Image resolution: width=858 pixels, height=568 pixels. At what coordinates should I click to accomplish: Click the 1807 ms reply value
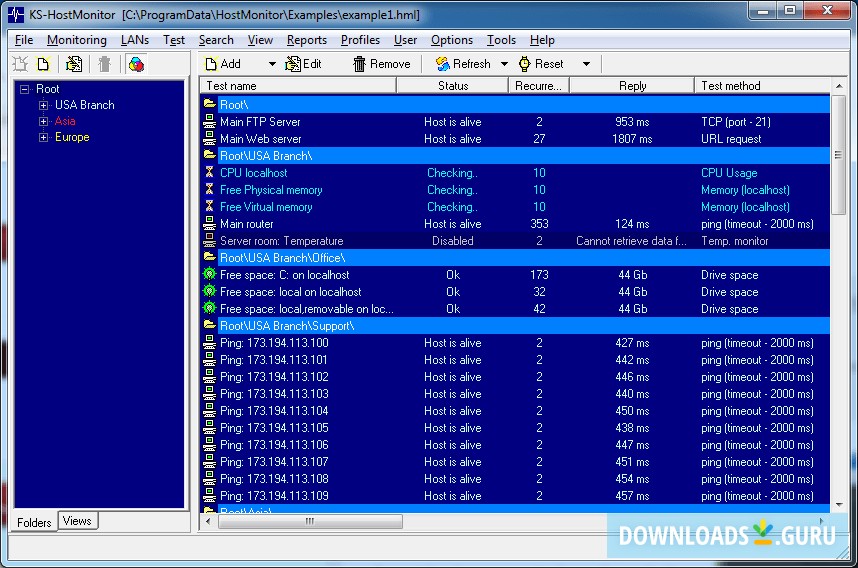[632, 139]
